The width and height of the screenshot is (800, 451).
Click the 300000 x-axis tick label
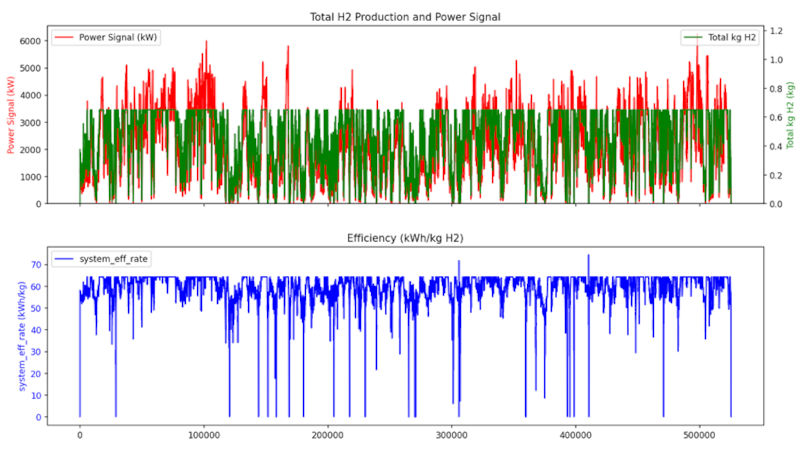pos(452,437)
